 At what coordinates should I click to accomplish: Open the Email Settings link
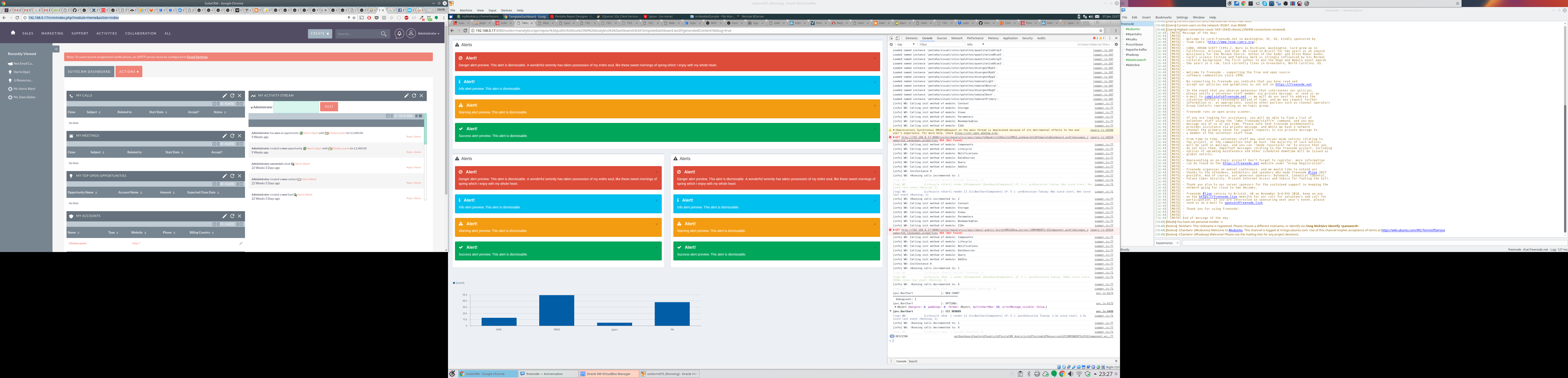pos(197,57)
